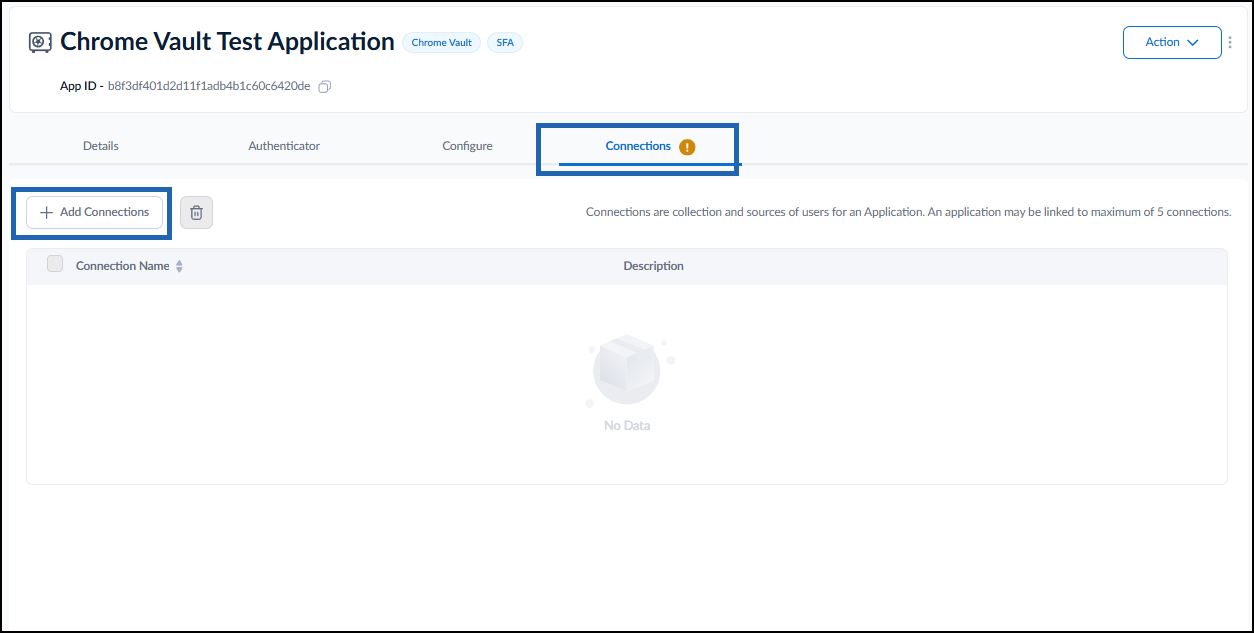Switch to the Details tab

pyautogui.click(x=101, y=146)
